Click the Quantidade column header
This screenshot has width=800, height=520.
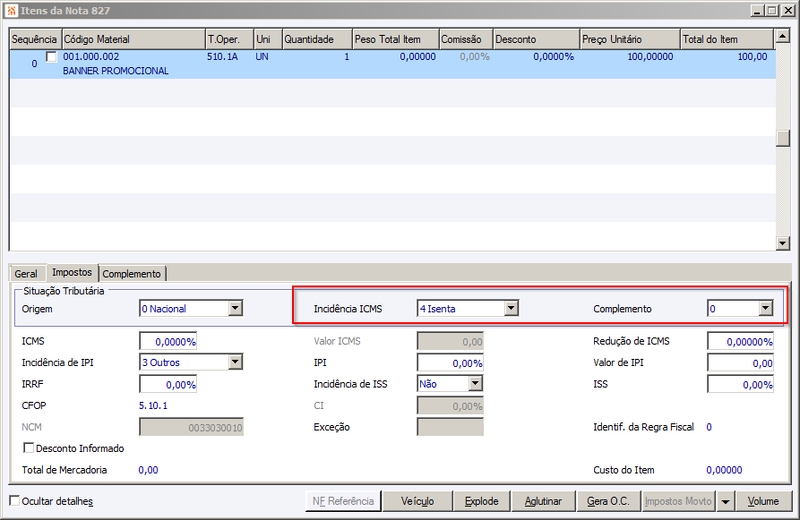[x=317, y=39]
